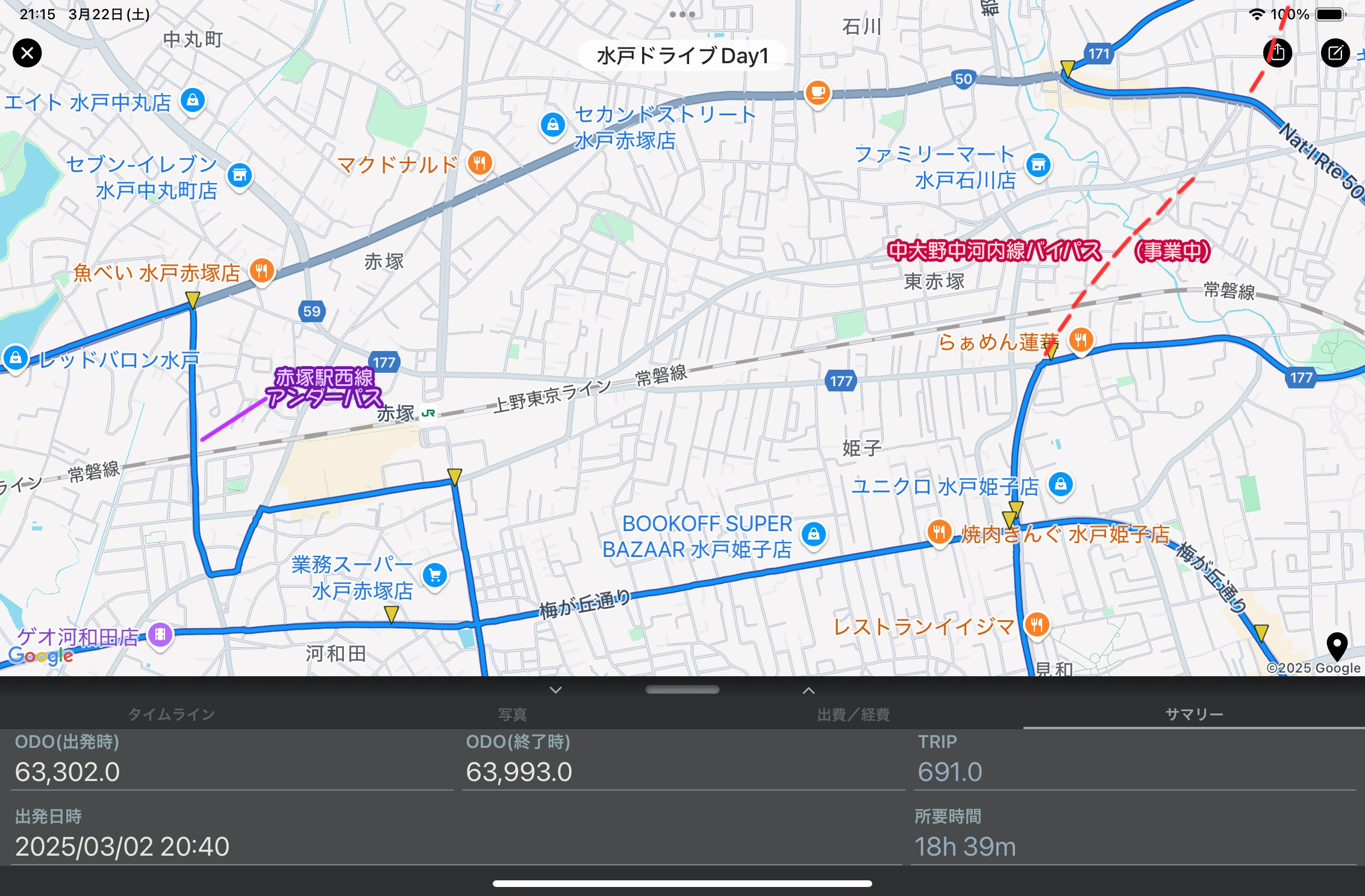Viewport: 1365px width, 896px height.
Task: Tap the orange cafe cup pin
Action: point(818,93)
